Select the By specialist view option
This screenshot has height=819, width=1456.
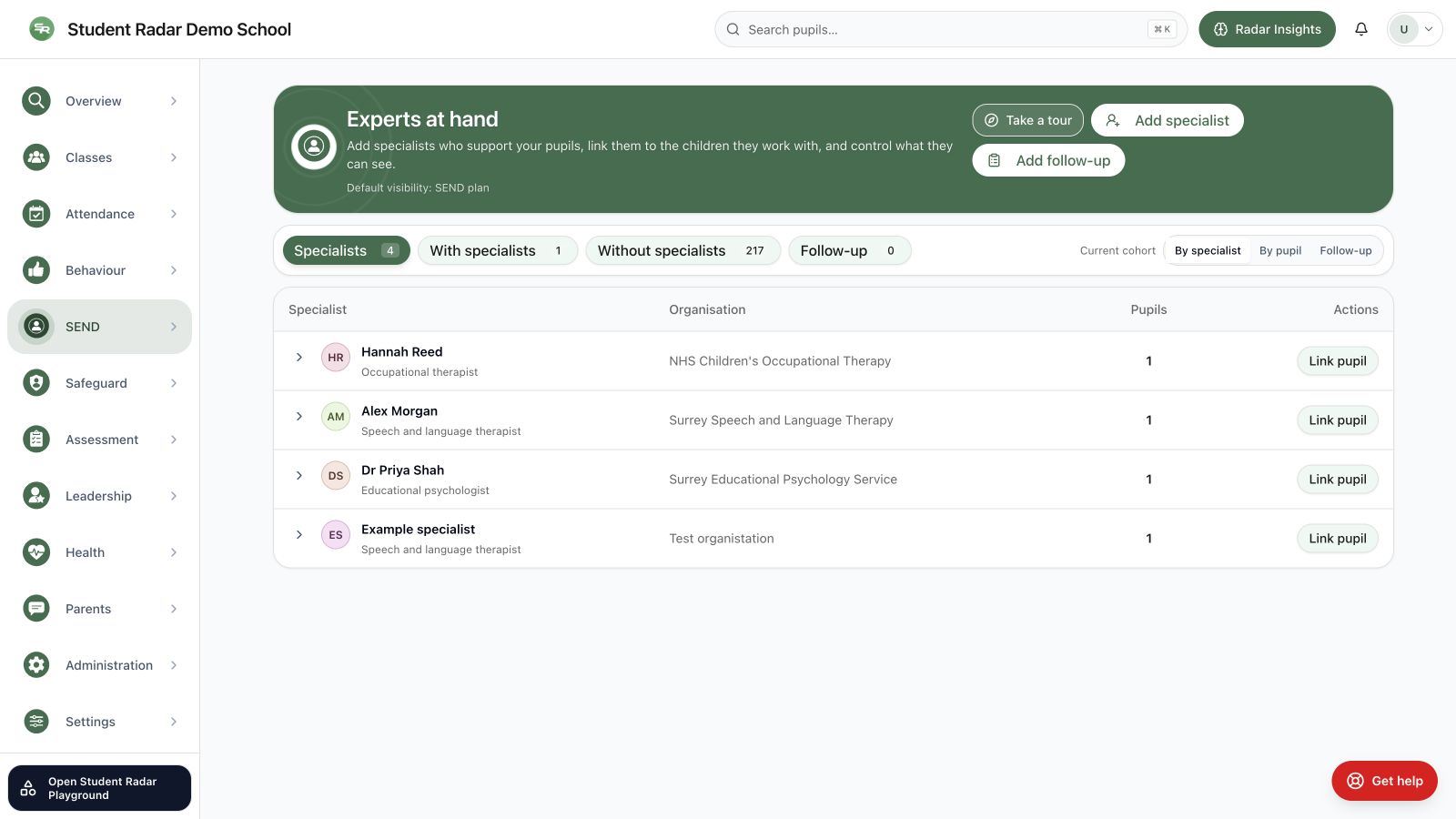1208,250
